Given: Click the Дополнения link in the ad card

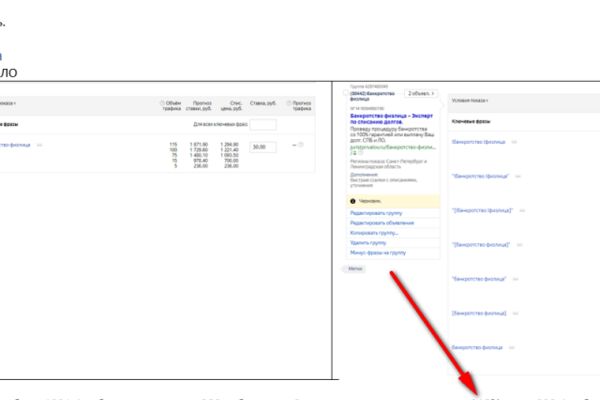Looking at the screenshot, I should click(364, 175).
